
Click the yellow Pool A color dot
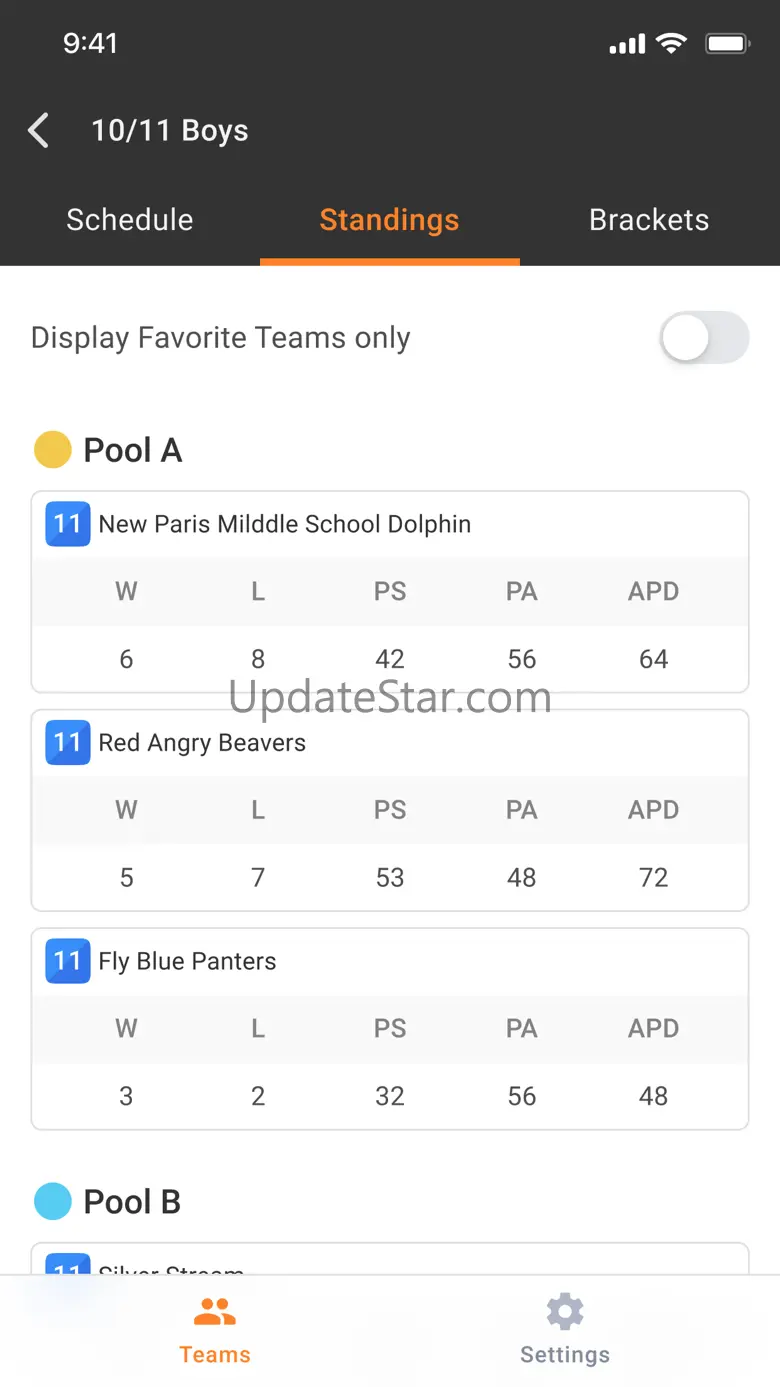point(53,450)
